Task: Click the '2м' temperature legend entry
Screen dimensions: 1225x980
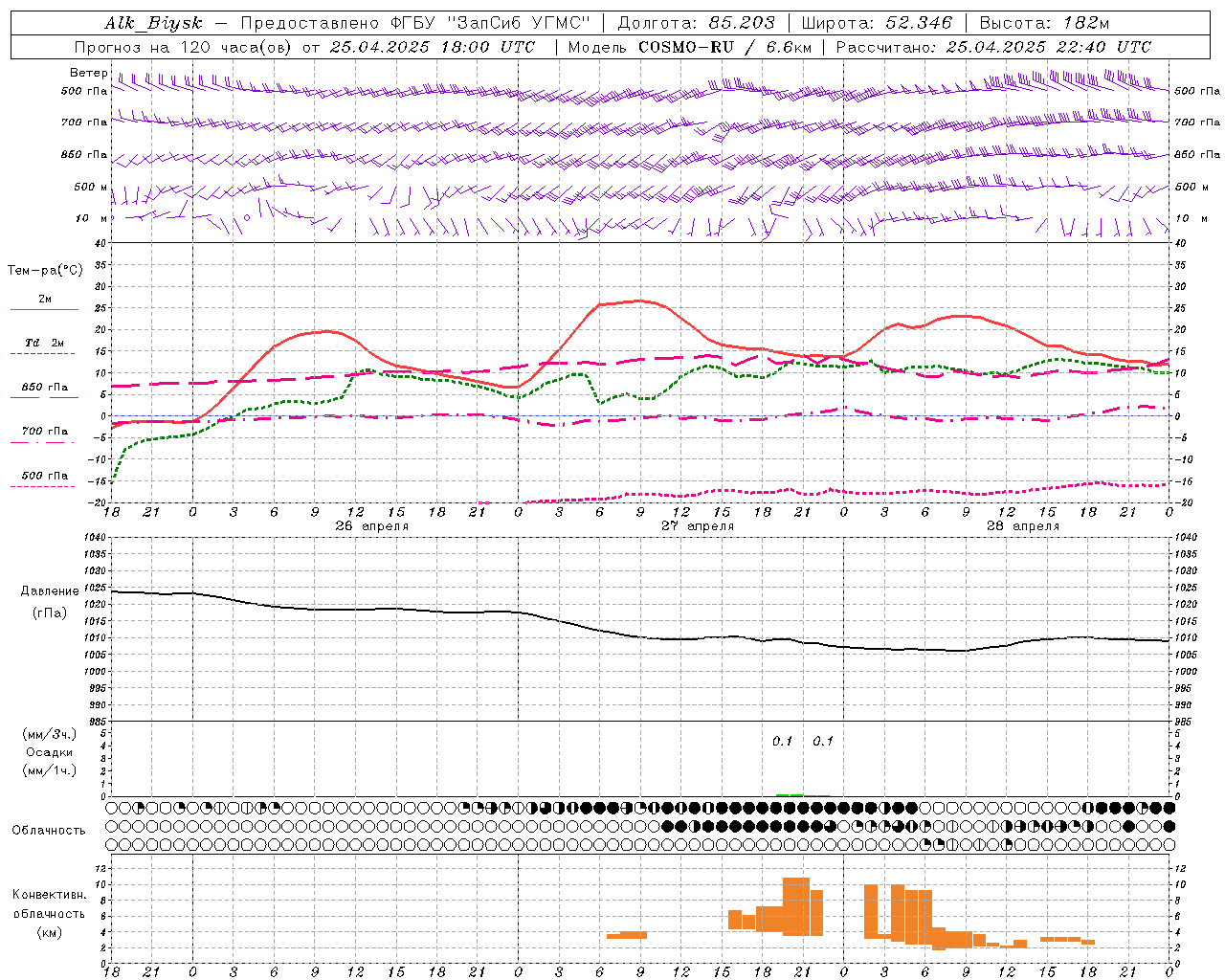Action: (x=45, y=300)
